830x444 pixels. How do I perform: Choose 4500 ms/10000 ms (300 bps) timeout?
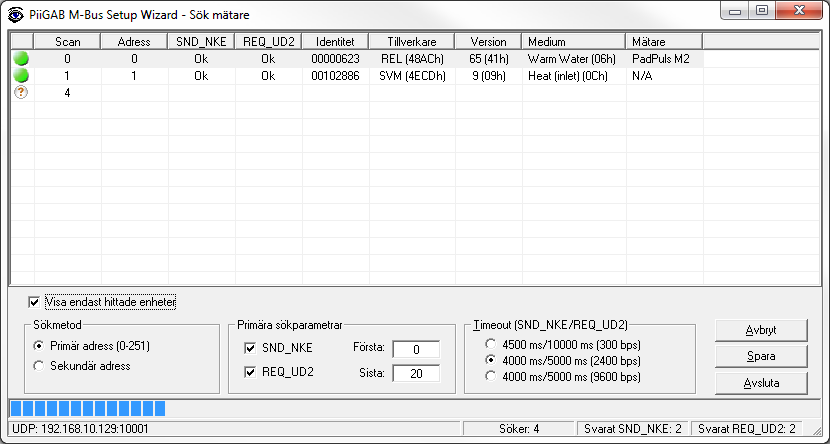click(x=491, y=345)
